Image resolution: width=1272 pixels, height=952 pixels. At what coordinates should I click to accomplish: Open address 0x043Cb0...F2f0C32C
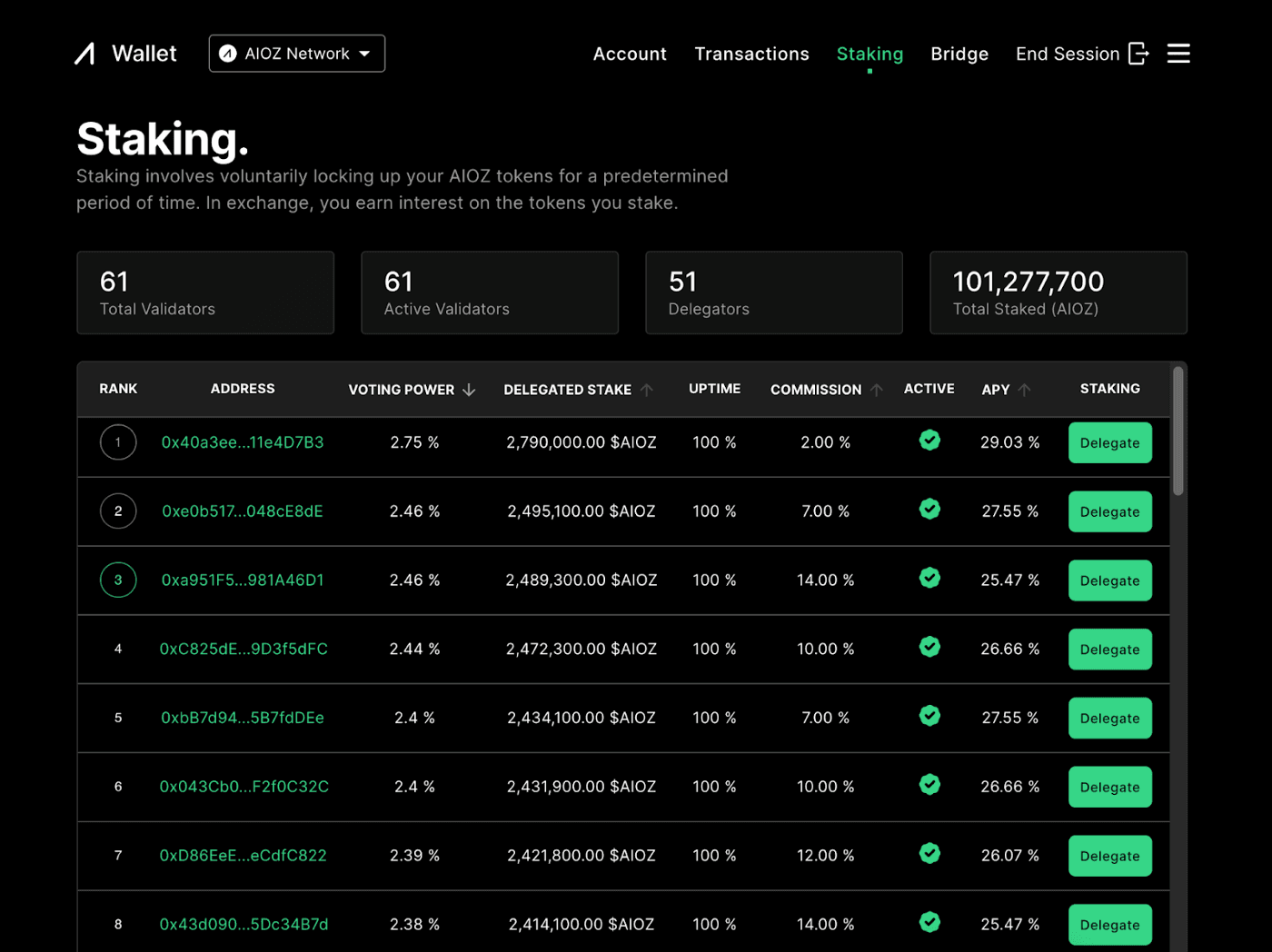point(244,787)
